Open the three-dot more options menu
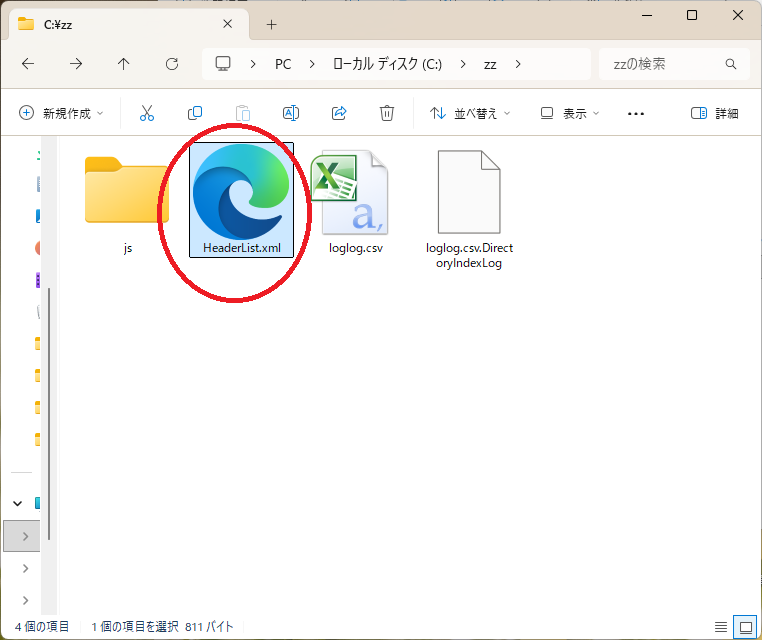The width and height of the screenshot is (762, 640). pyautogui.click(x=636, y=114)
